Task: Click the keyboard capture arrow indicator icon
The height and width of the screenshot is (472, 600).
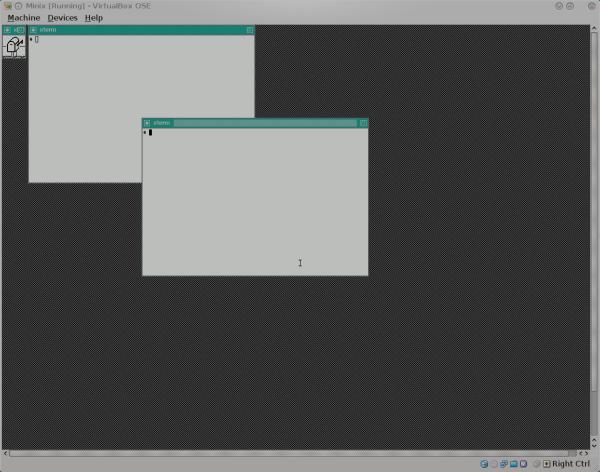Action: click(x=546, y=464)
